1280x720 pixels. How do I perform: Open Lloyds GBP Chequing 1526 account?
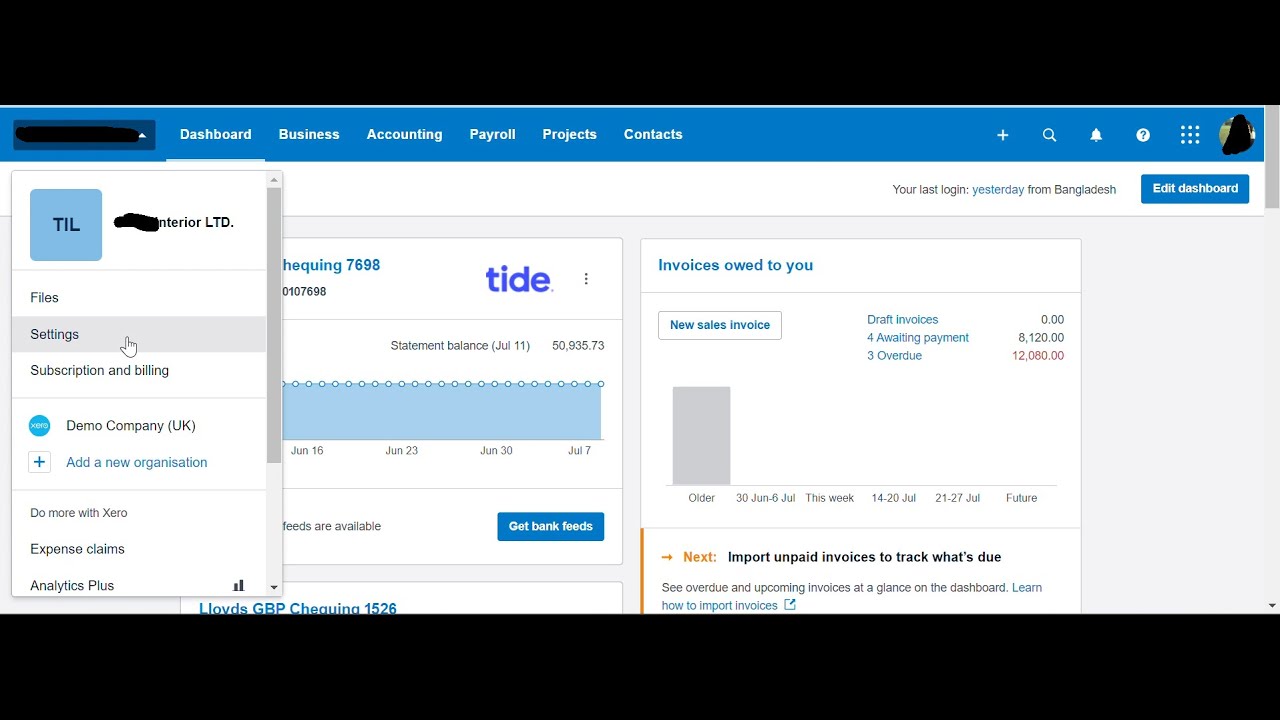[298, 608]
